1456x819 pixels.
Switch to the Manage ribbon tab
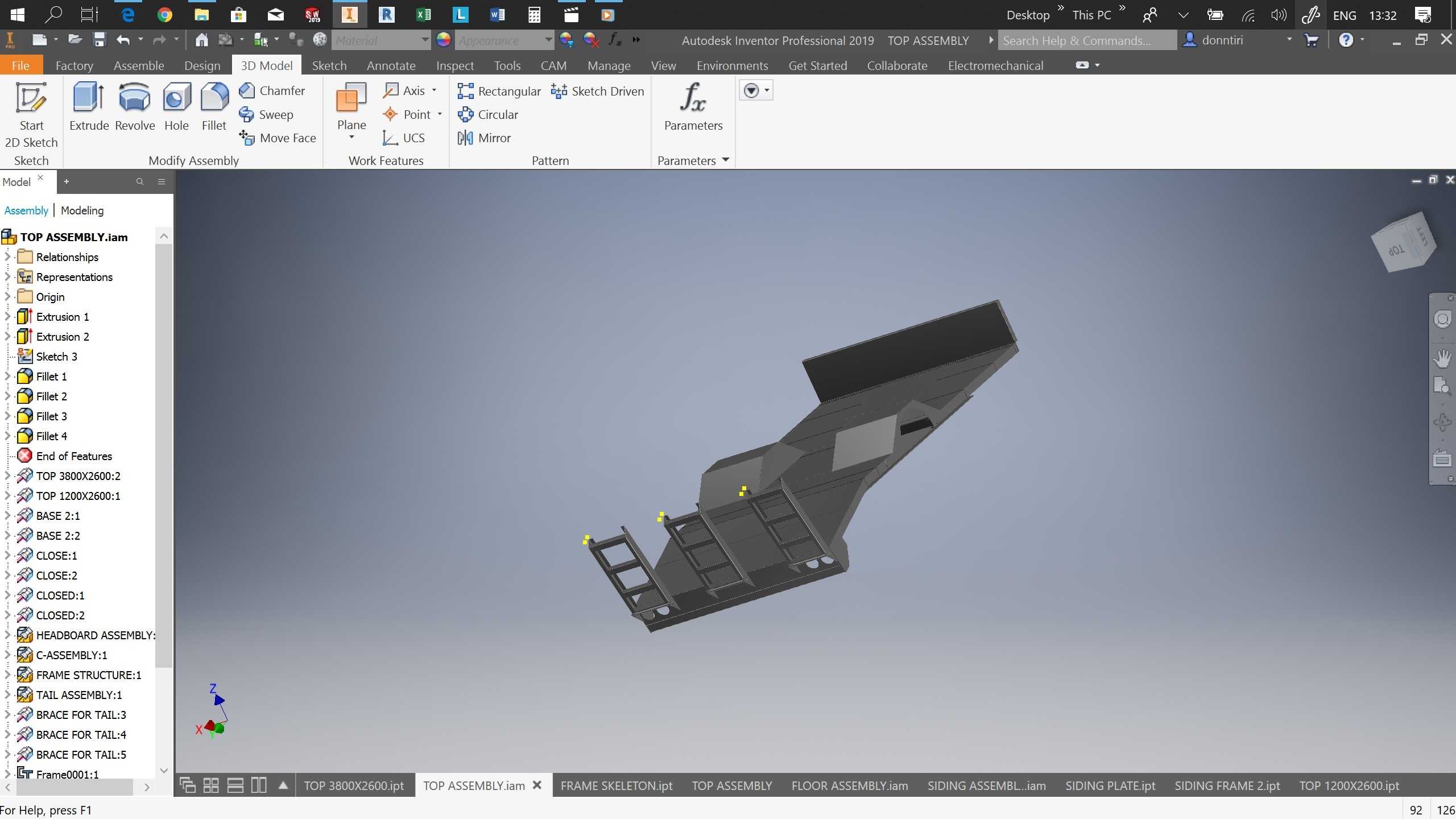[x=609, y=65]
